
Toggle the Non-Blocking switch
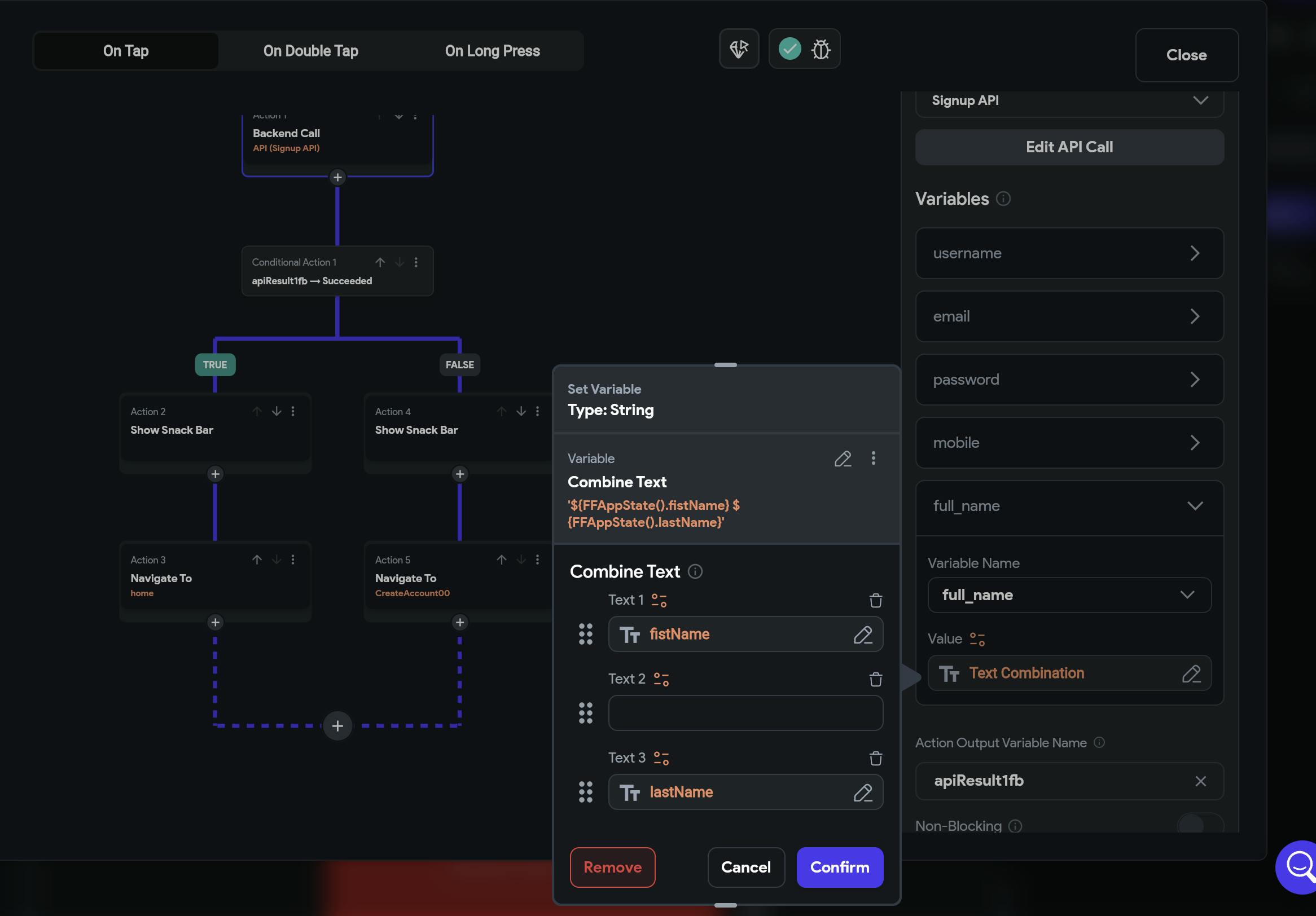click(1200, 825)
